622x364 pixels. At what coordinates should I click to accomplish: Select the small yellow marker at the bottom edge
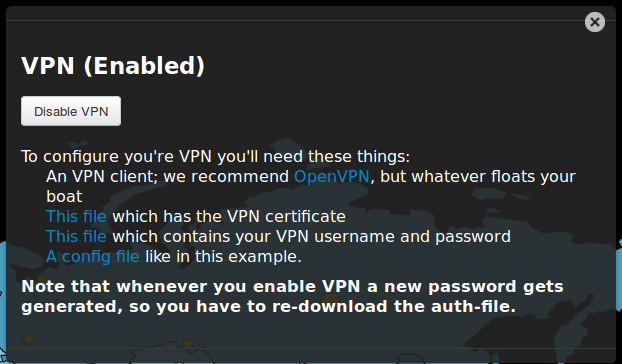[179, 362]
